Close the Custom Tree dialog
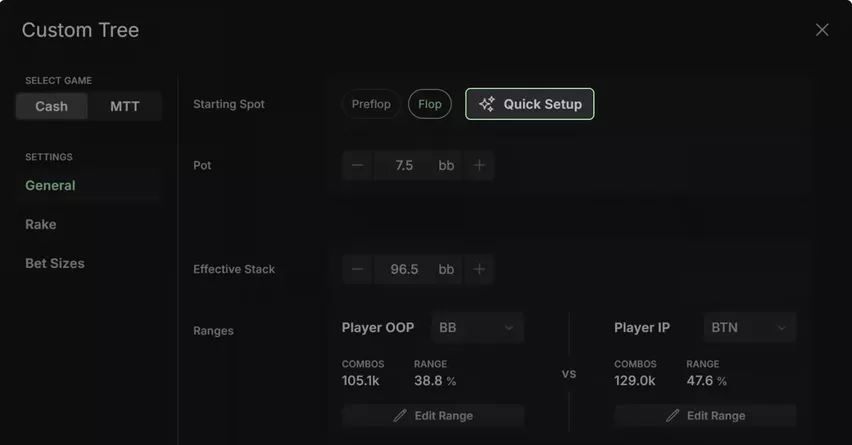This screenshot has width=852, height=445. (x=822, y=30)
